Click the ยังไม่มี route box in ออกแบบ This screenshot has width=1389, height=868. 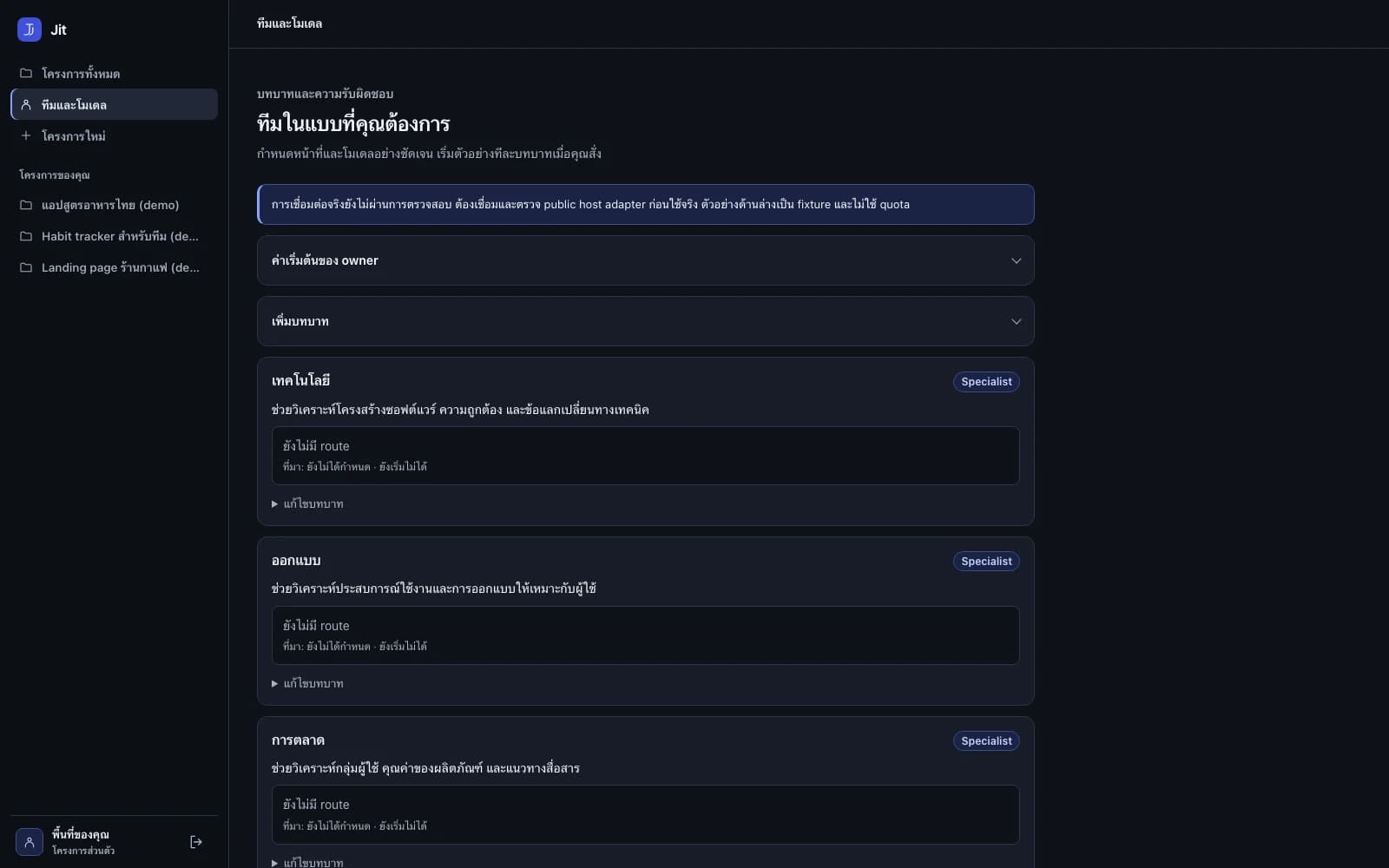point(646,635)
